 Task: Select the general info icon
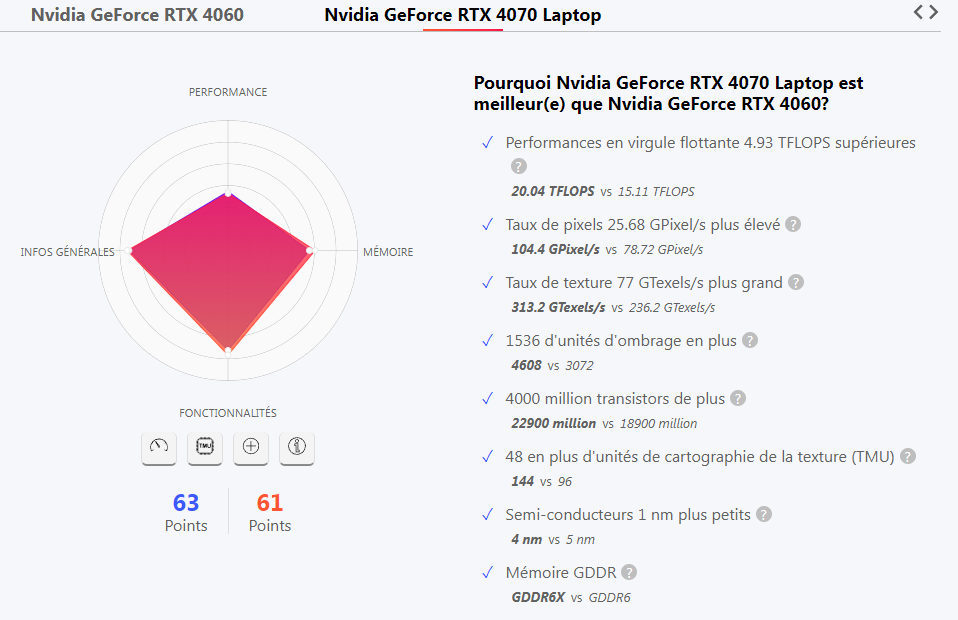tap(297, 448)
